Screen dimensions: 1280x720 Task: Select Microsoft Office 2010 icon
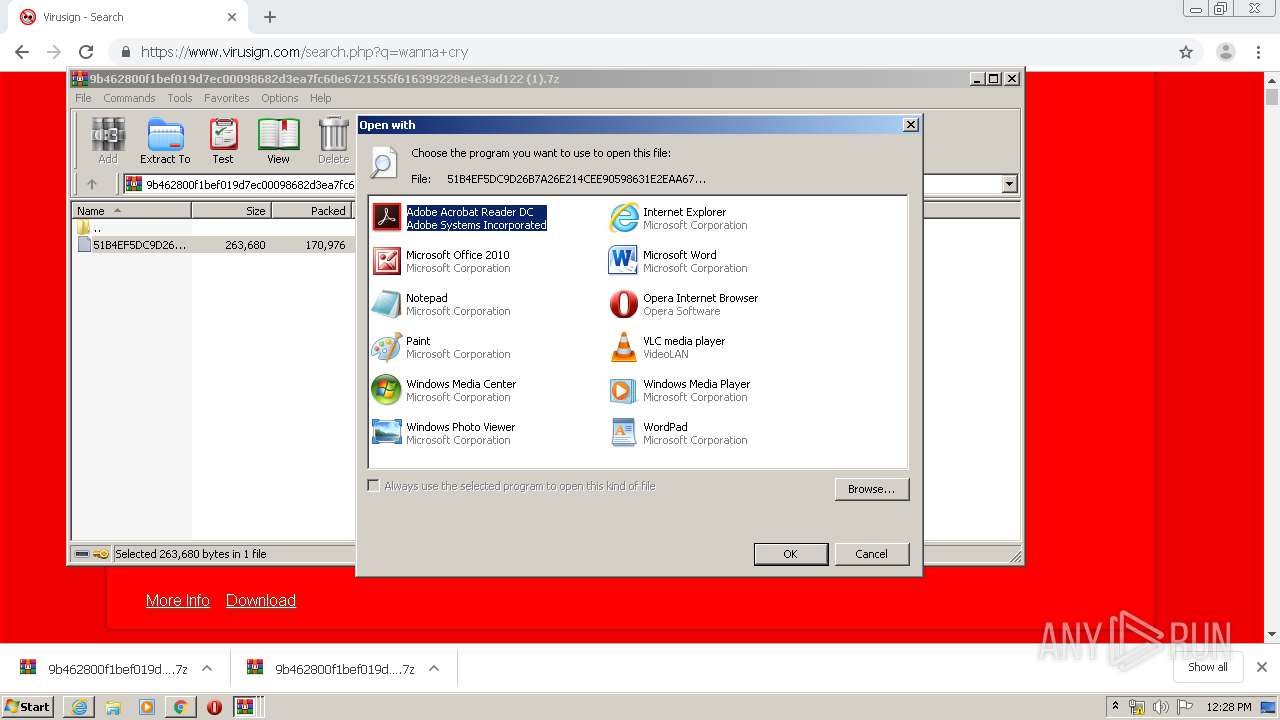[386, 260]
